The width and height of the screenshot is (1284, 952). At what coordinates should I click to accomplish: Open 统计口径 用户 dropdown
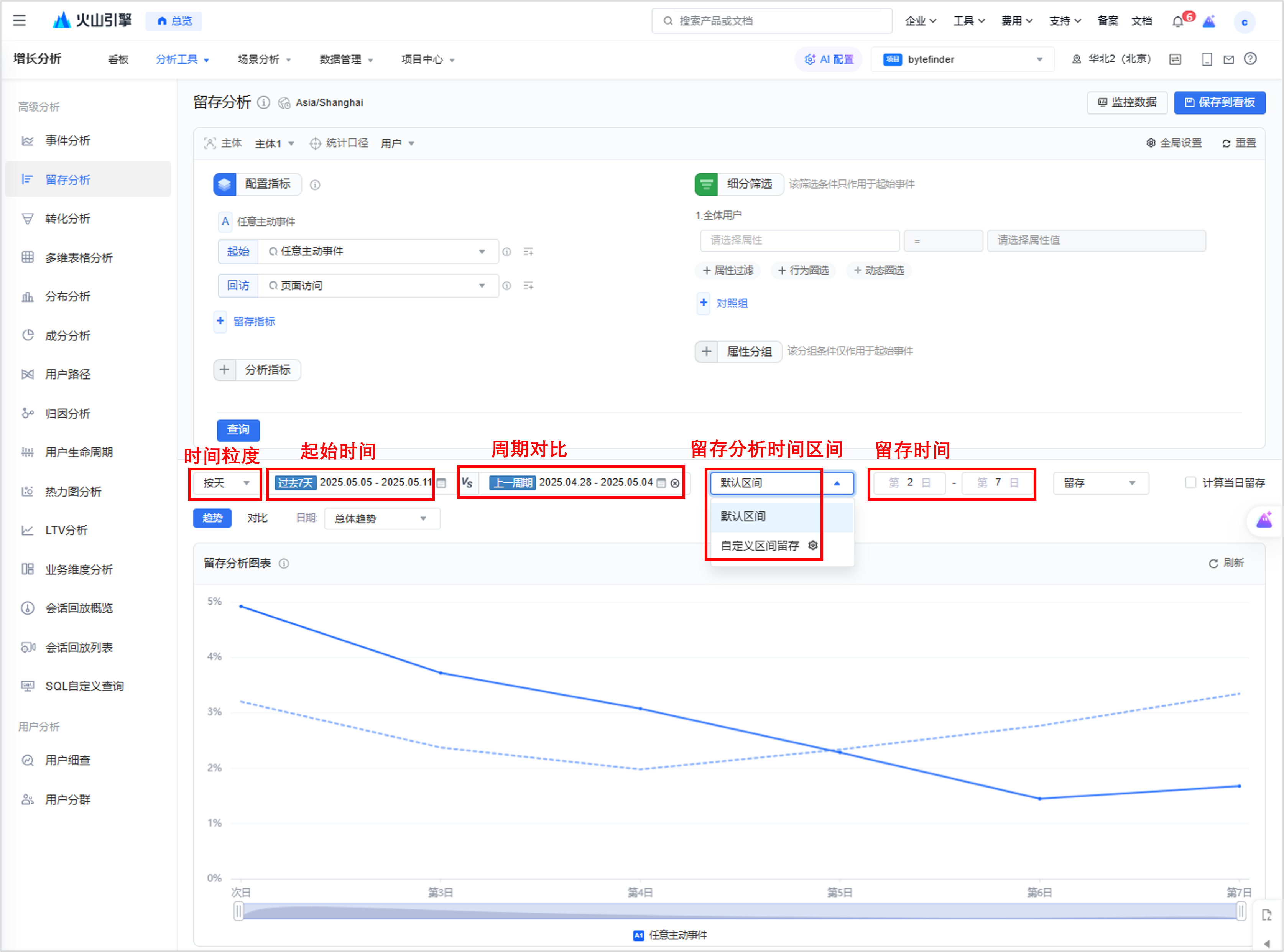pos(397,143)
